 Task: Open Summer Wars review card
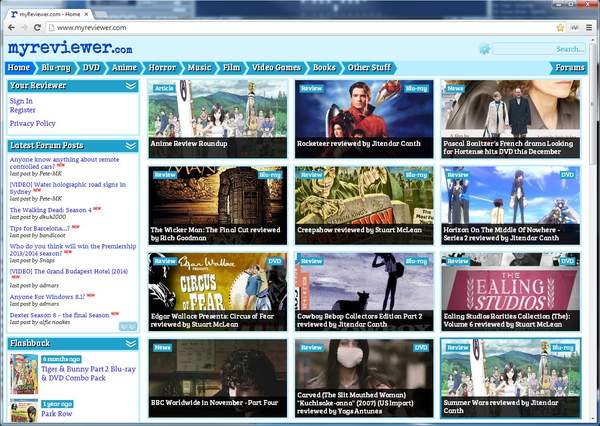[x=511, y=378]
